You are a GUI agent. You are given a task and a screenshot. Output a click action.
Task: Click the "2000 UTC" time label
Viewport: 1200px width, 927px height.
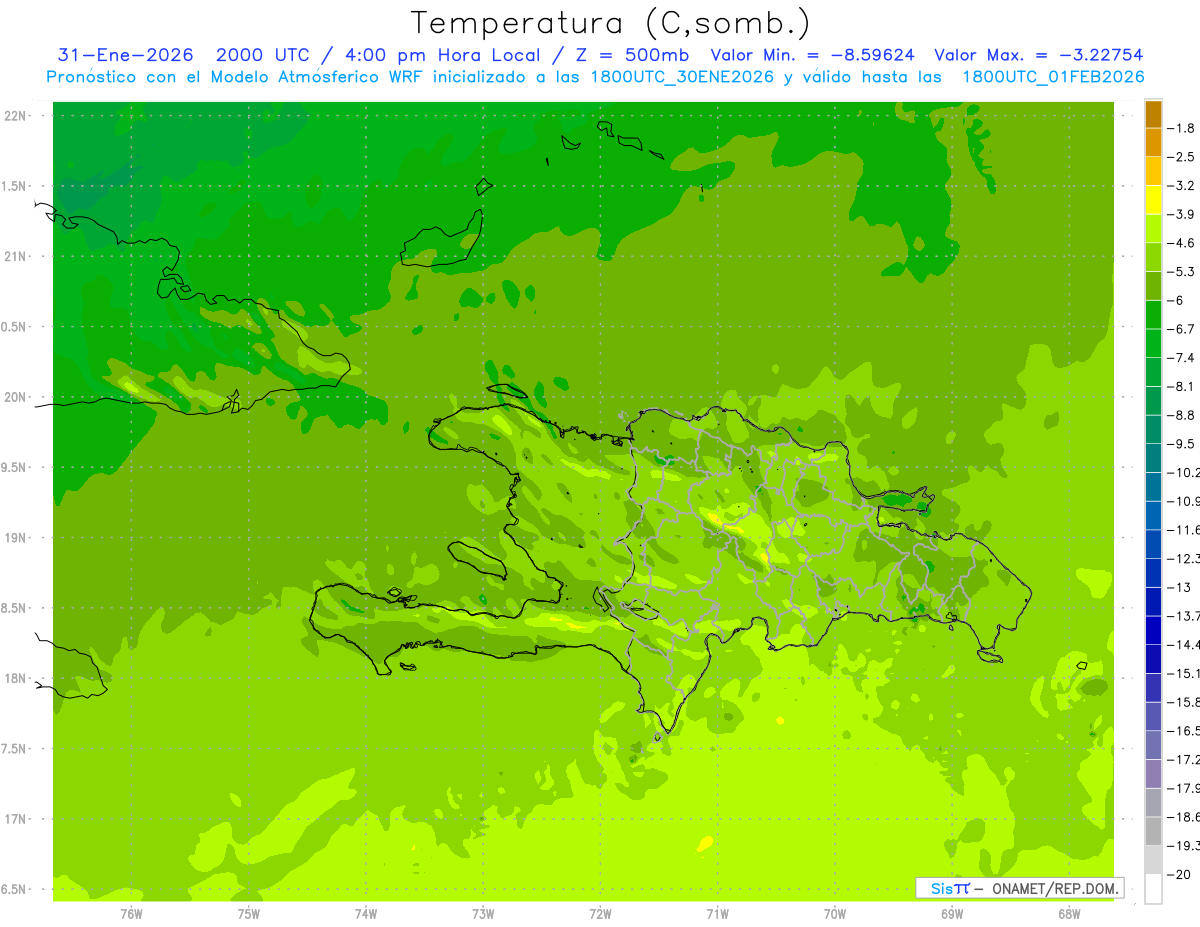[x=262, y=55]
